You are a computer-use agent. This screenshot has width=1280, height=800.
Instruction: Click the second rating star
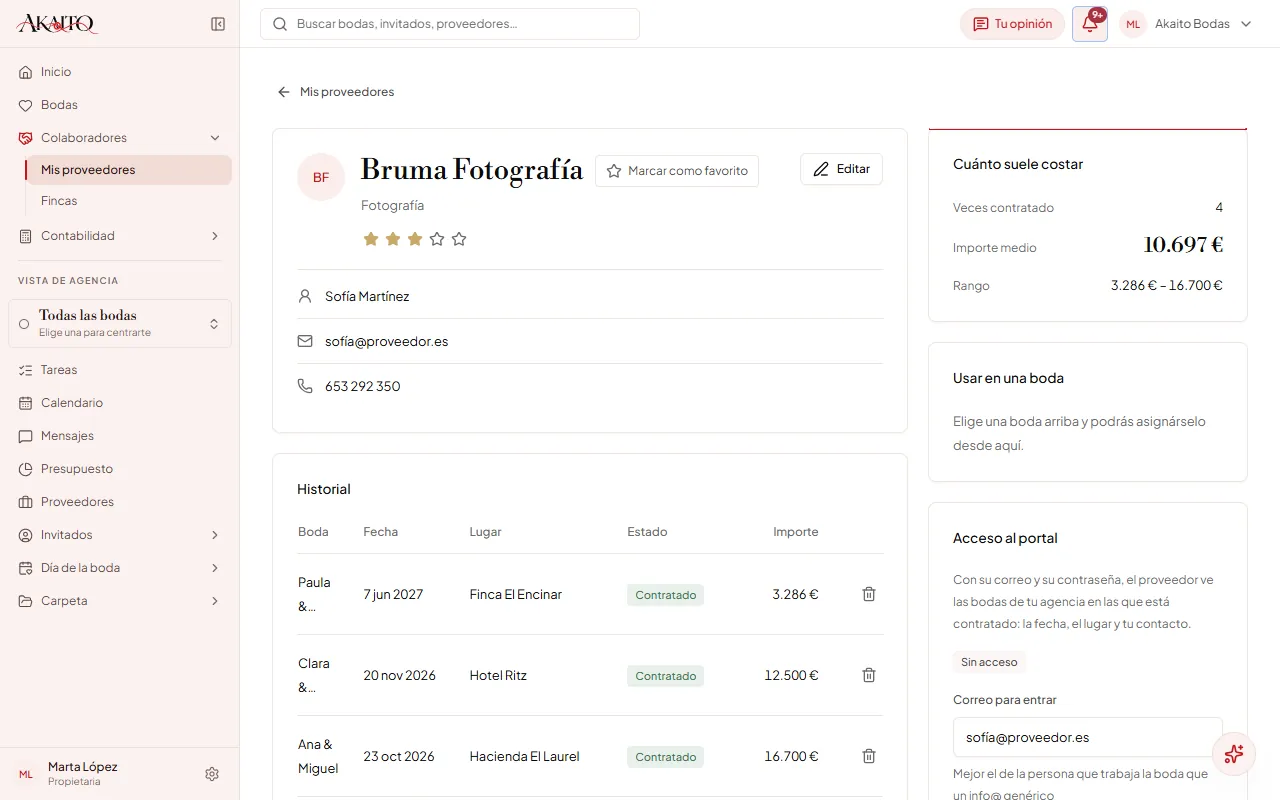(x=393, y=239)
